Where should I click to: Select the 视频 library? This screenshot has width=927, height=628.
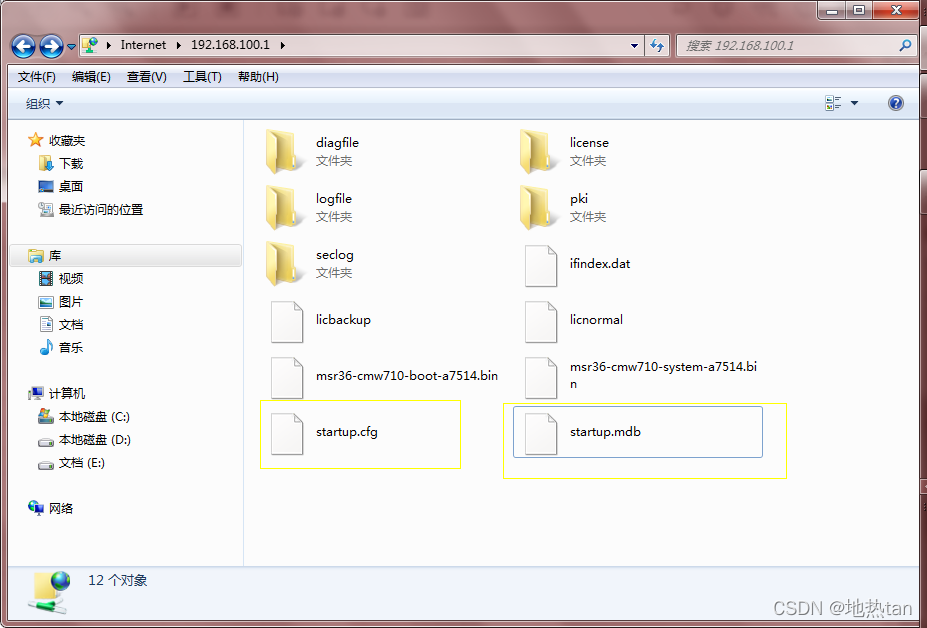tap(61, 279)
